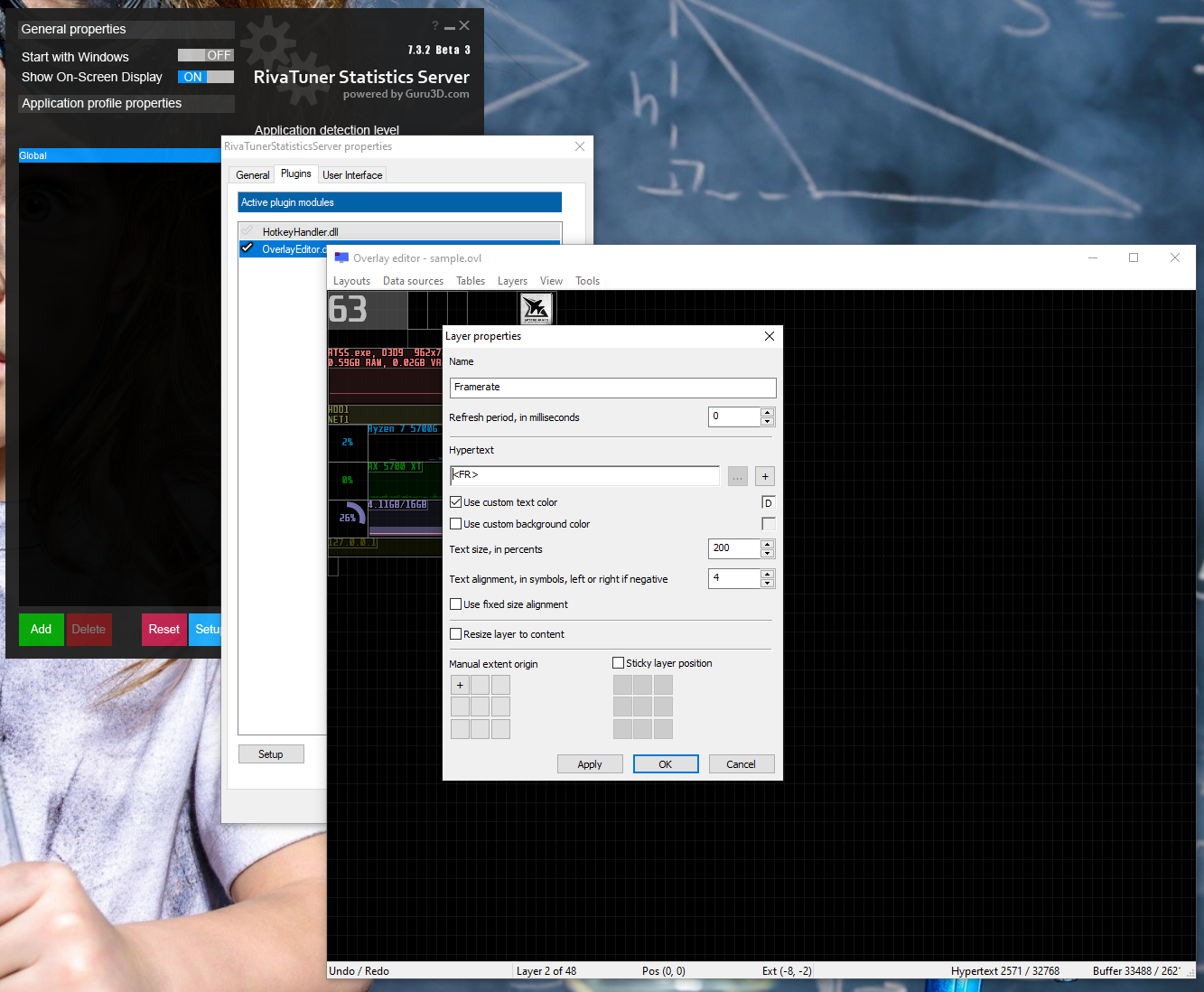The image size is (1204, 992).
Task: Click the 26% RAM usage gauge in overlay
Action: click(x=348, y=517)
